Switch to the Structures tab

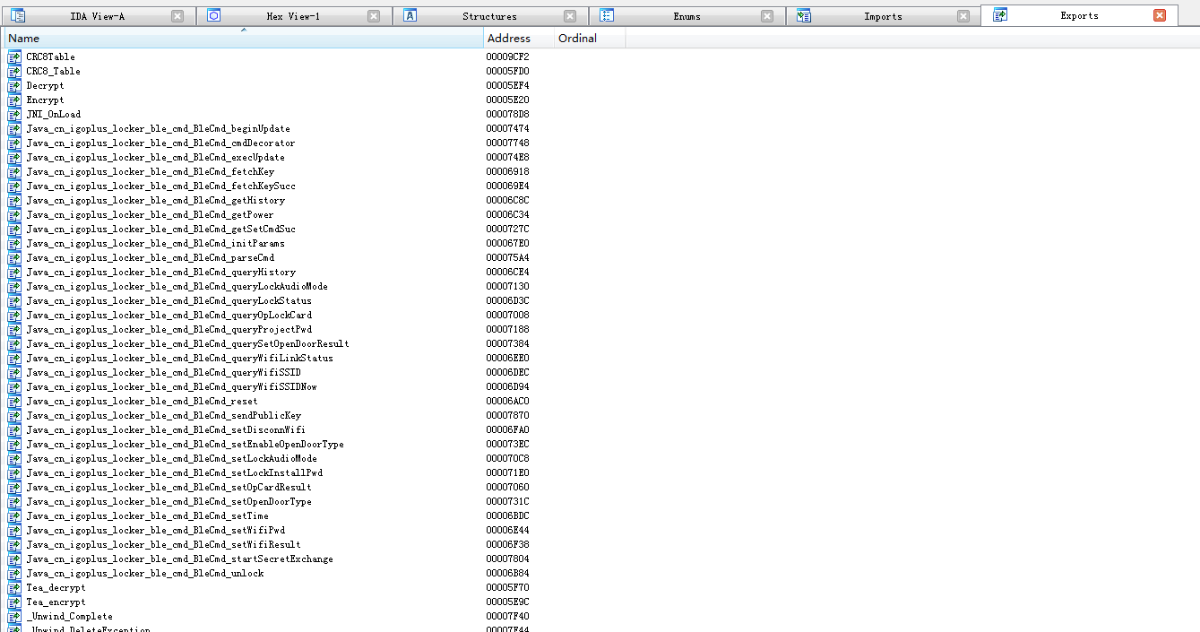490,16
